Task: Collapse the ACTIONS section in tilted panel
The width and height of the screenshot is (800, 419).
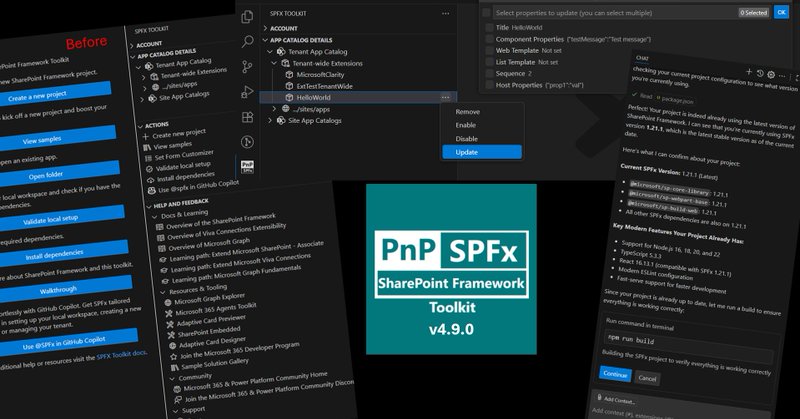Action: click(x=140, y=127)
